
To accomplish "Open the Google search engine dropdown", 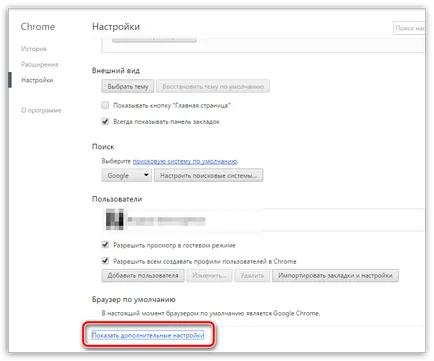I will [x=127, y=175].
